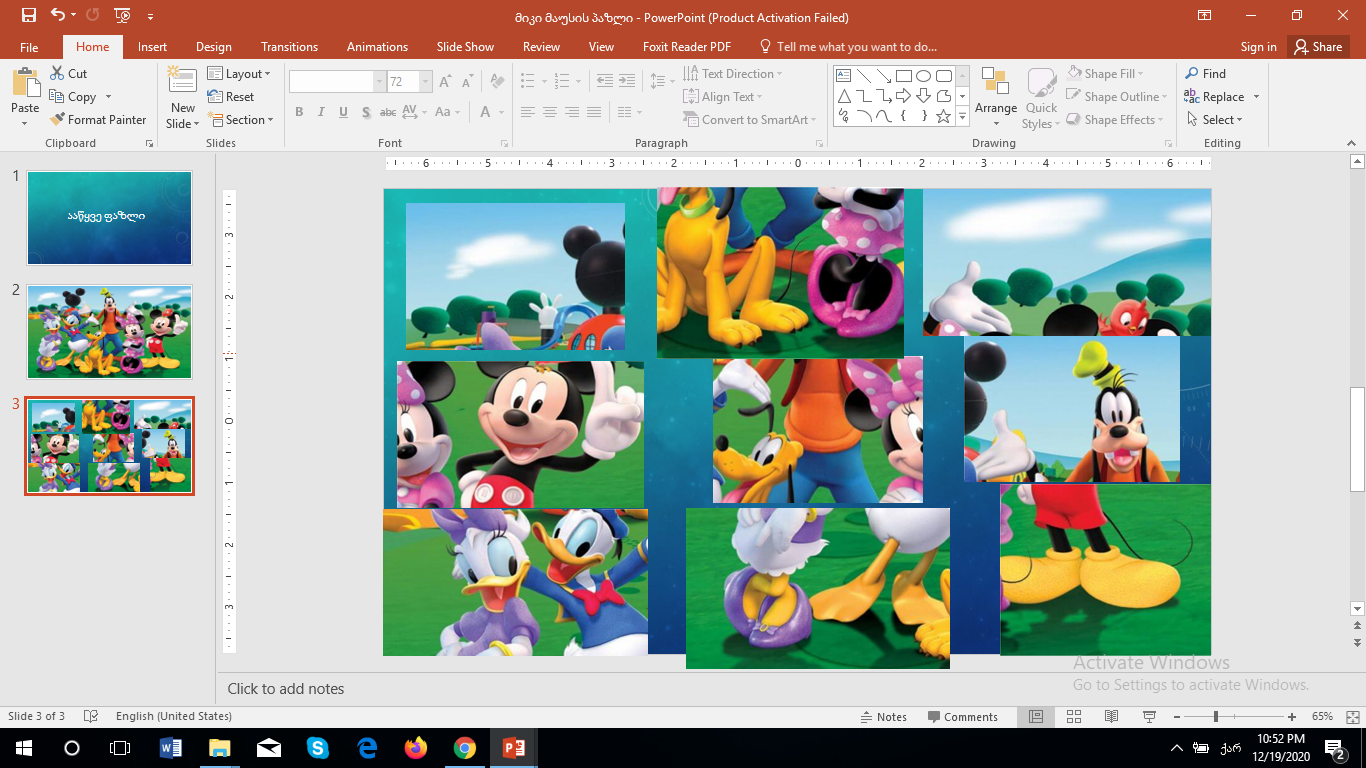Switch to Reading View

[1111, 717]
